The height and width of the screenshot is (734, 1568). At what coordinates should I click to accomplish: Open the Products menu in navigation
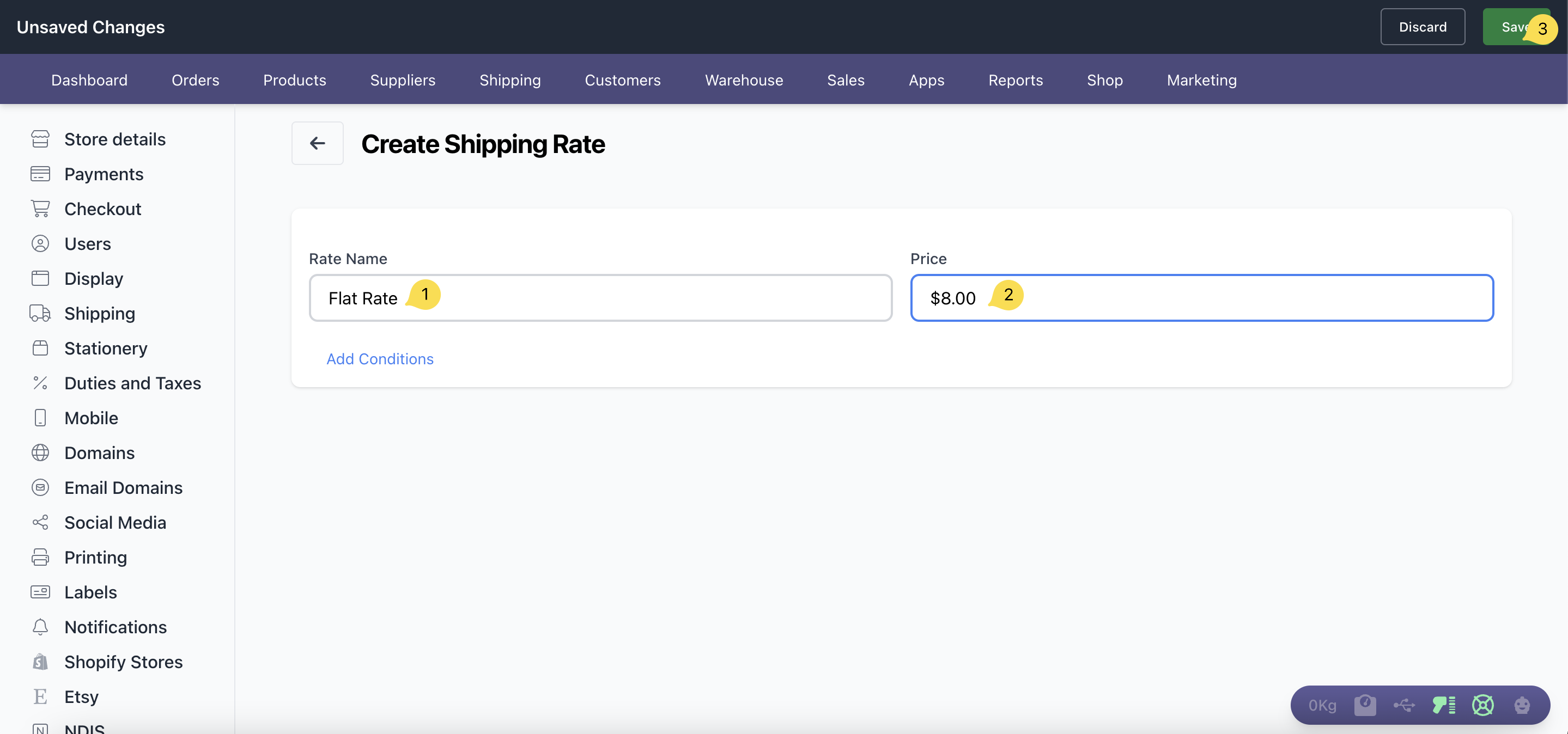pos(295,79)
